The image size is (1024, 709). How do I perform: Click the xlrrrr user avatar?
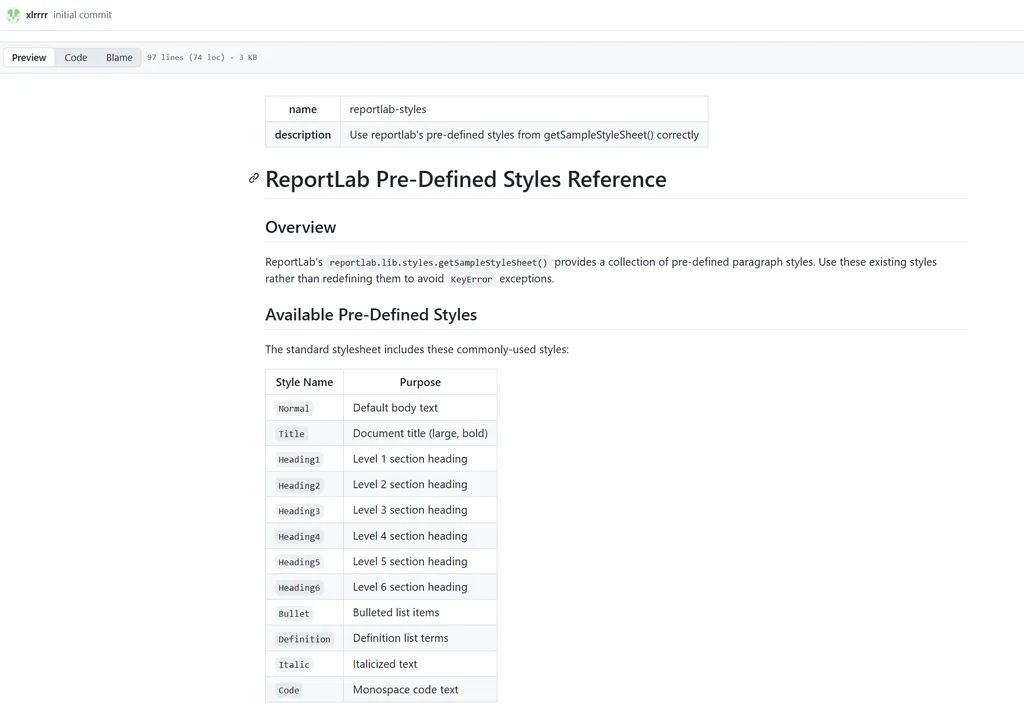coord(13,14)
